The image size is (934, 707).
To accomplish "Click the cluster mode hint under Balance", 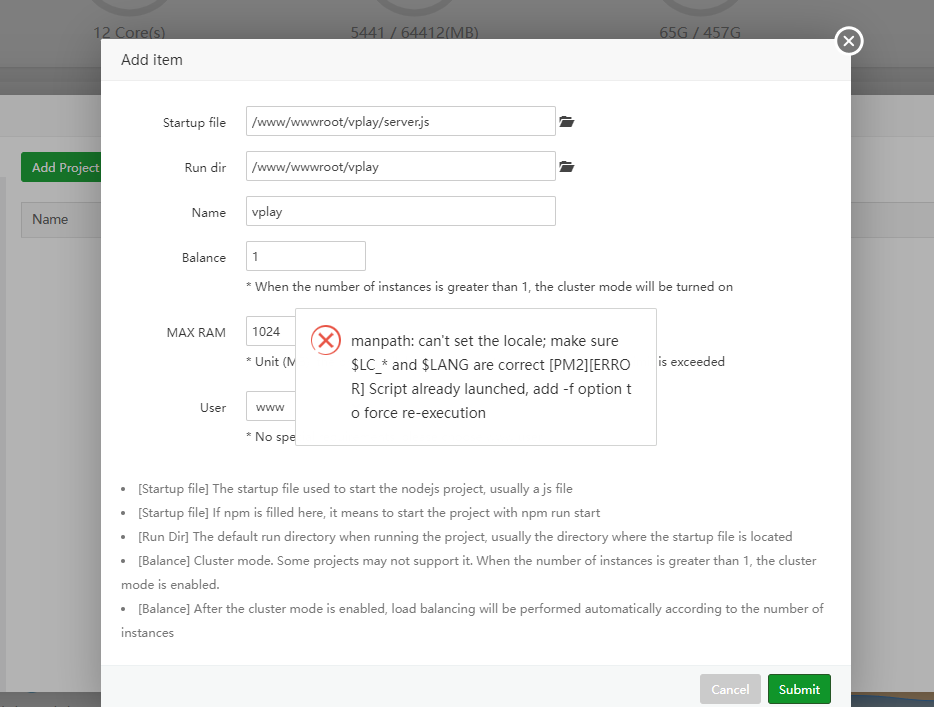I will click(489, 287).
